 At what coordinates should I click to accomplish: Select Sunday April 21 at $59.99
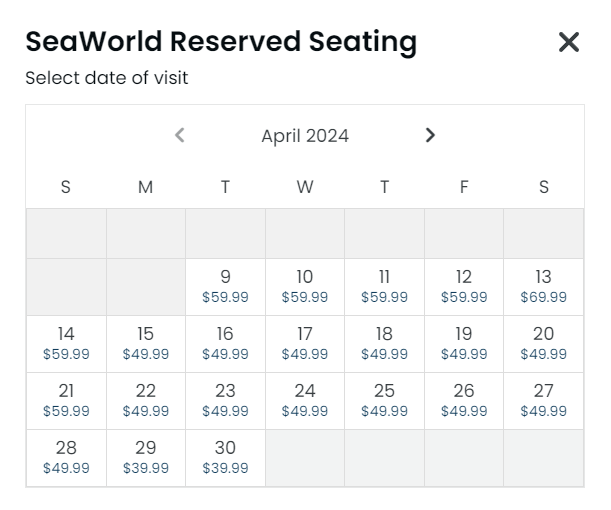[66, 400]
